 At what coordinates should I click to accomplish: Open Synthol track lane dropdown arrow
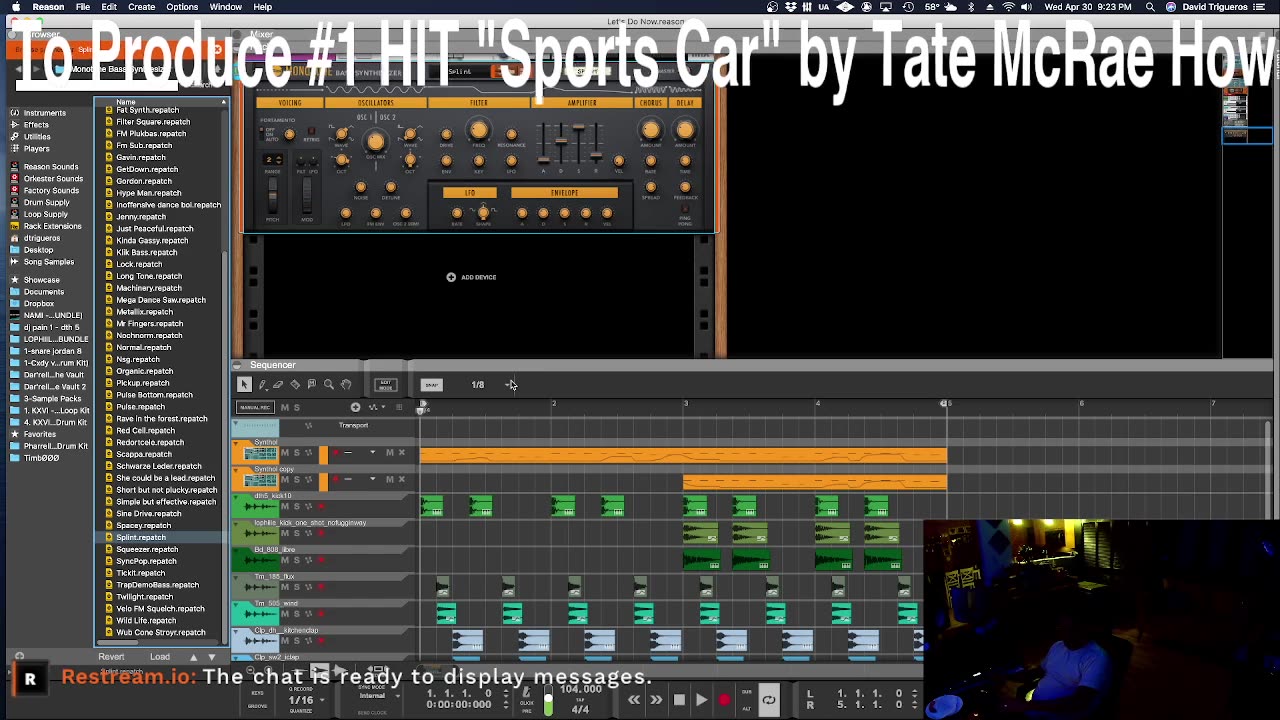(x=372, y=453)
